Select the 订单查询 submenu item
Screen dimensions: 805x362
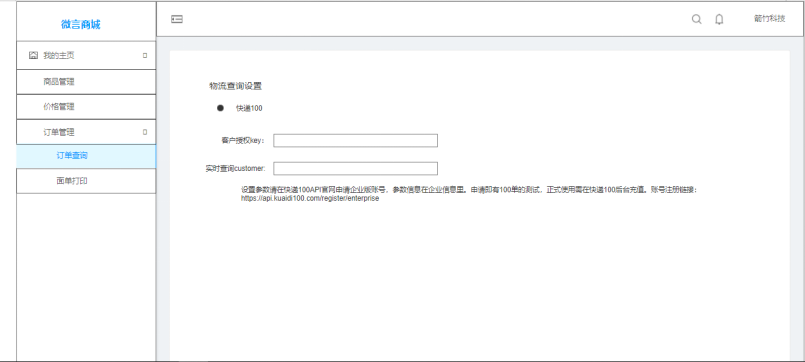pyautogui.click(x=86, y=156)
